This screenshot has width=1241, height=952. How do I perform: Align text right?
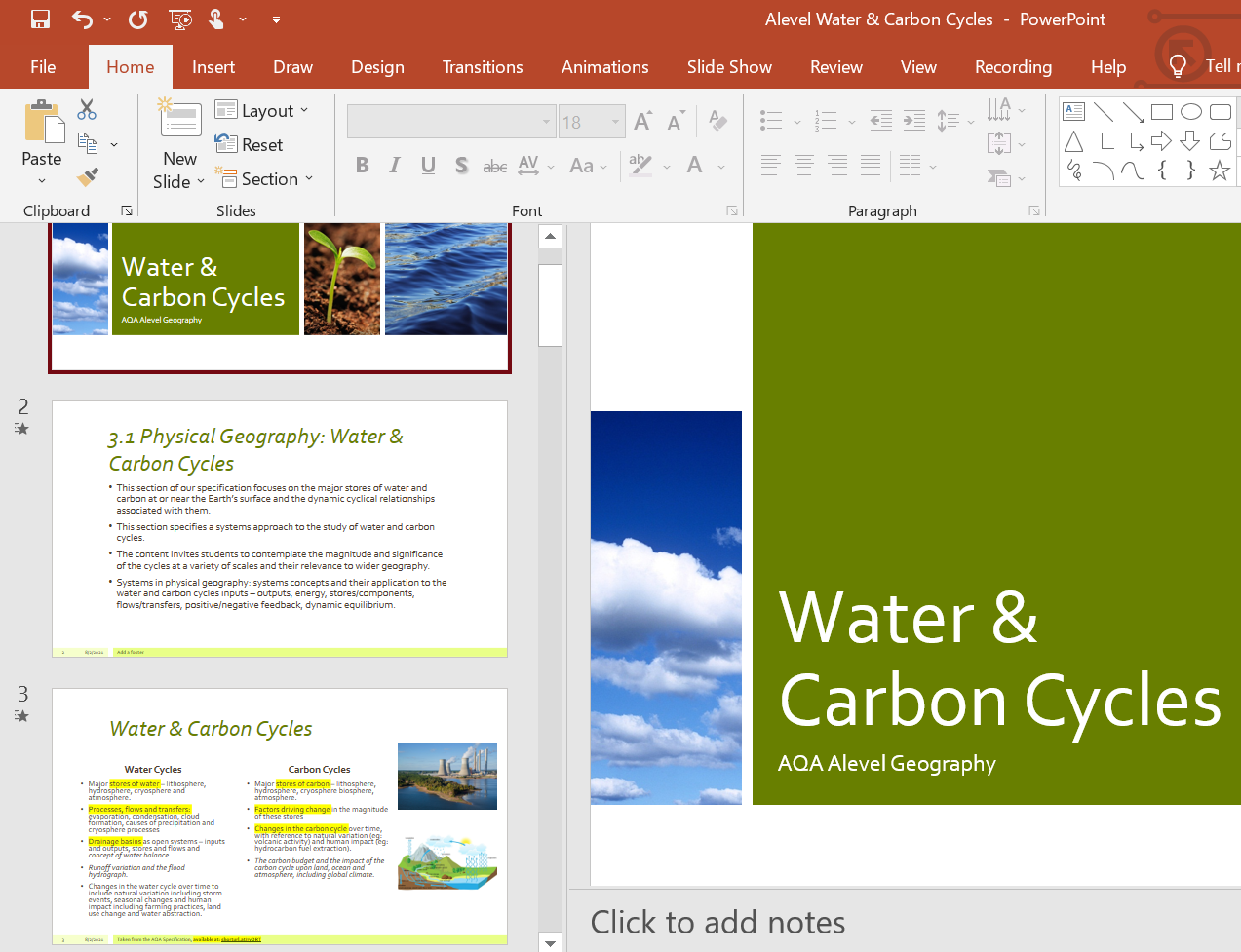coord(837,166)
